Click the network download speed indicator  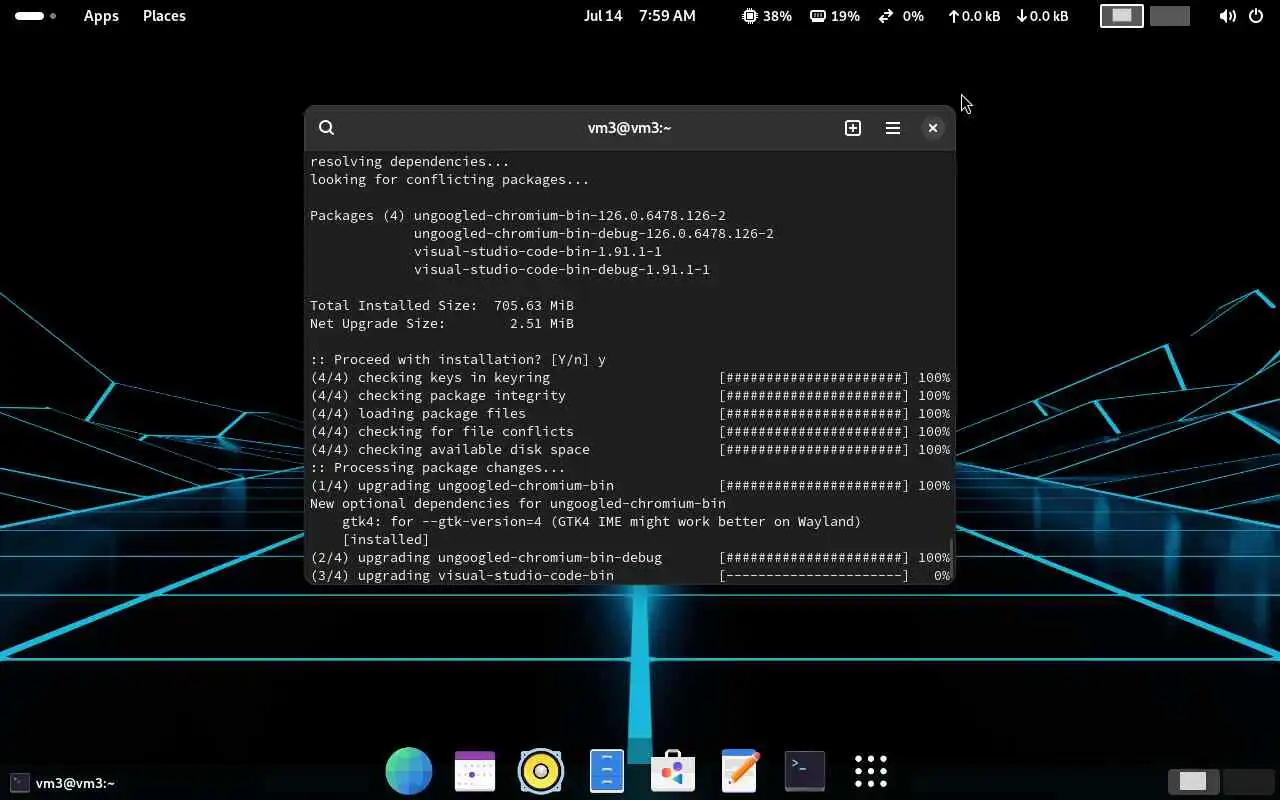[1042, 16]
